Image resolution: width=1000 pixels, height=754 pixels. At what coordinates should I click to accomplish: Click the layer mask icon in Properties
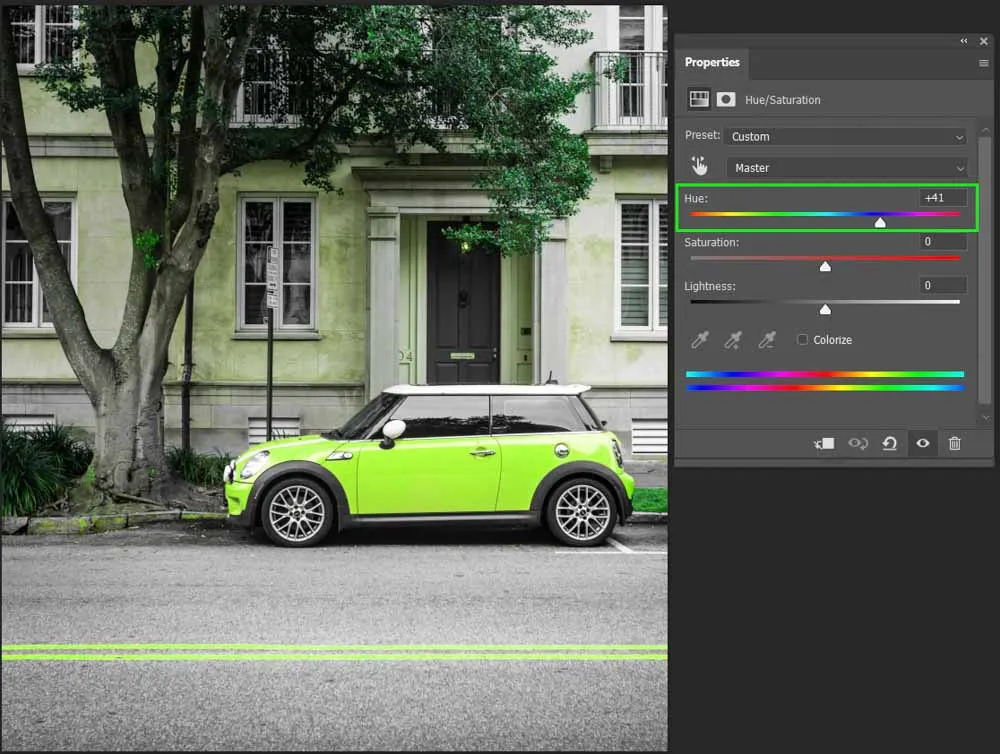point(725,99)
